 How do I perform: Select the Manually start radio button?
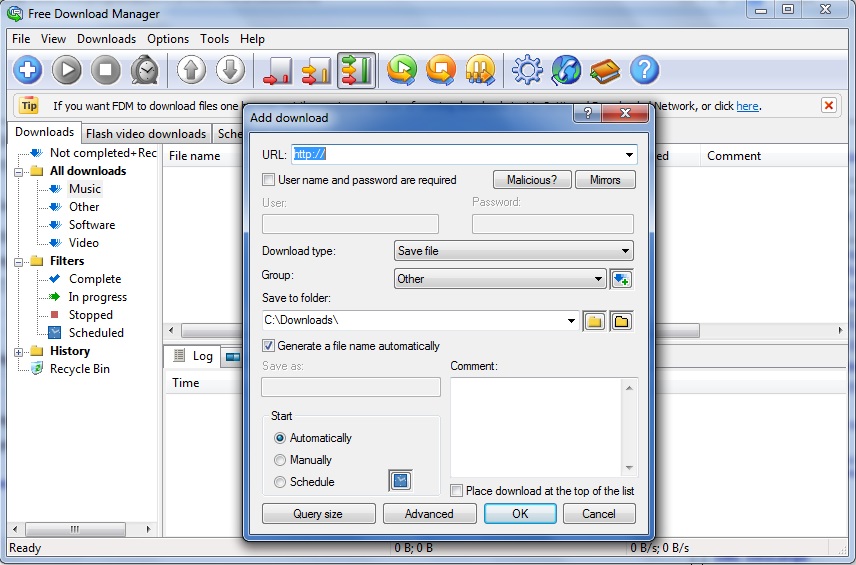pos(280,460)
